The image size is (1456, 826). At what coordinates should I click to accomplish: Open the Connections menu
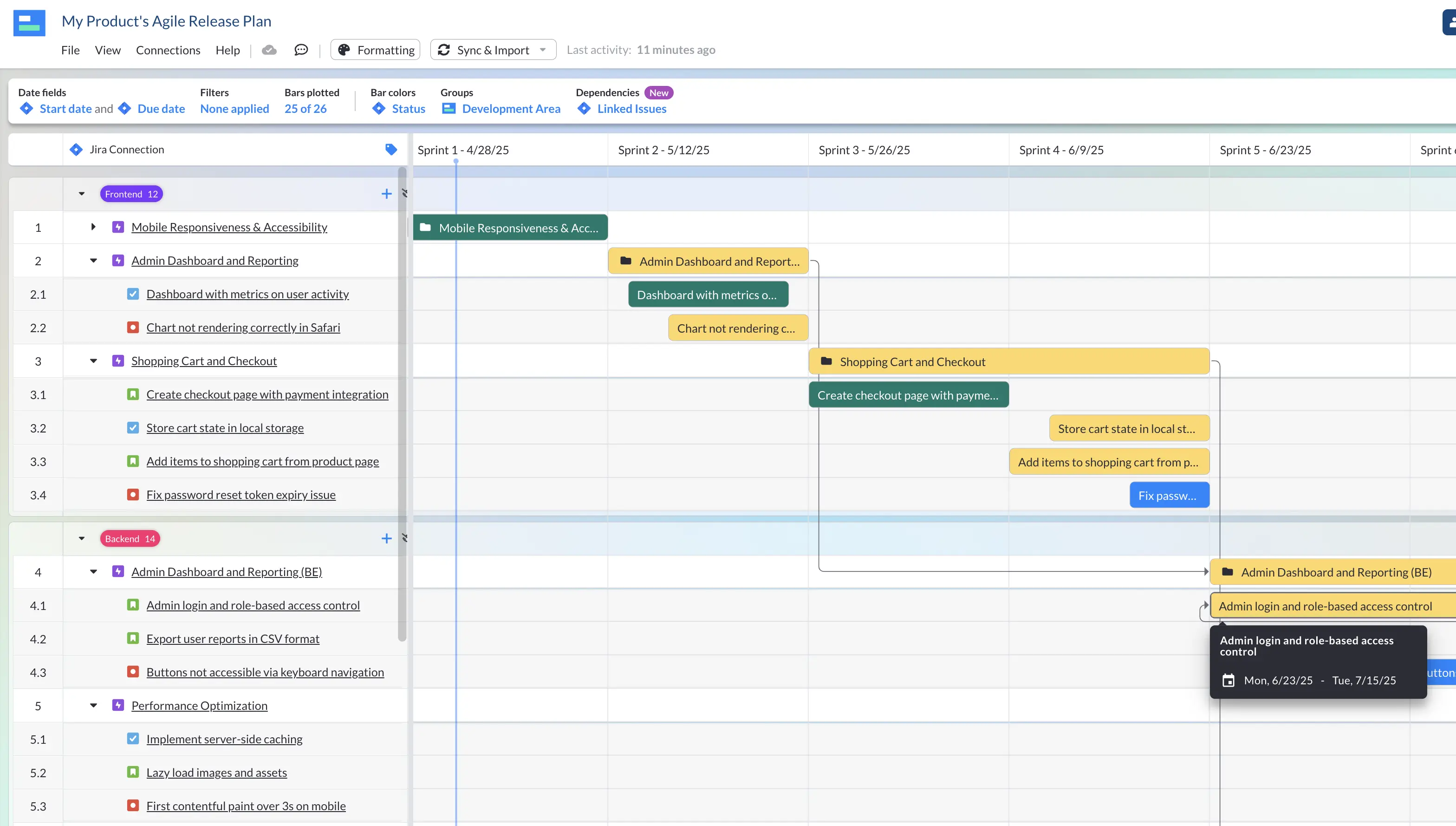[168, 50]
